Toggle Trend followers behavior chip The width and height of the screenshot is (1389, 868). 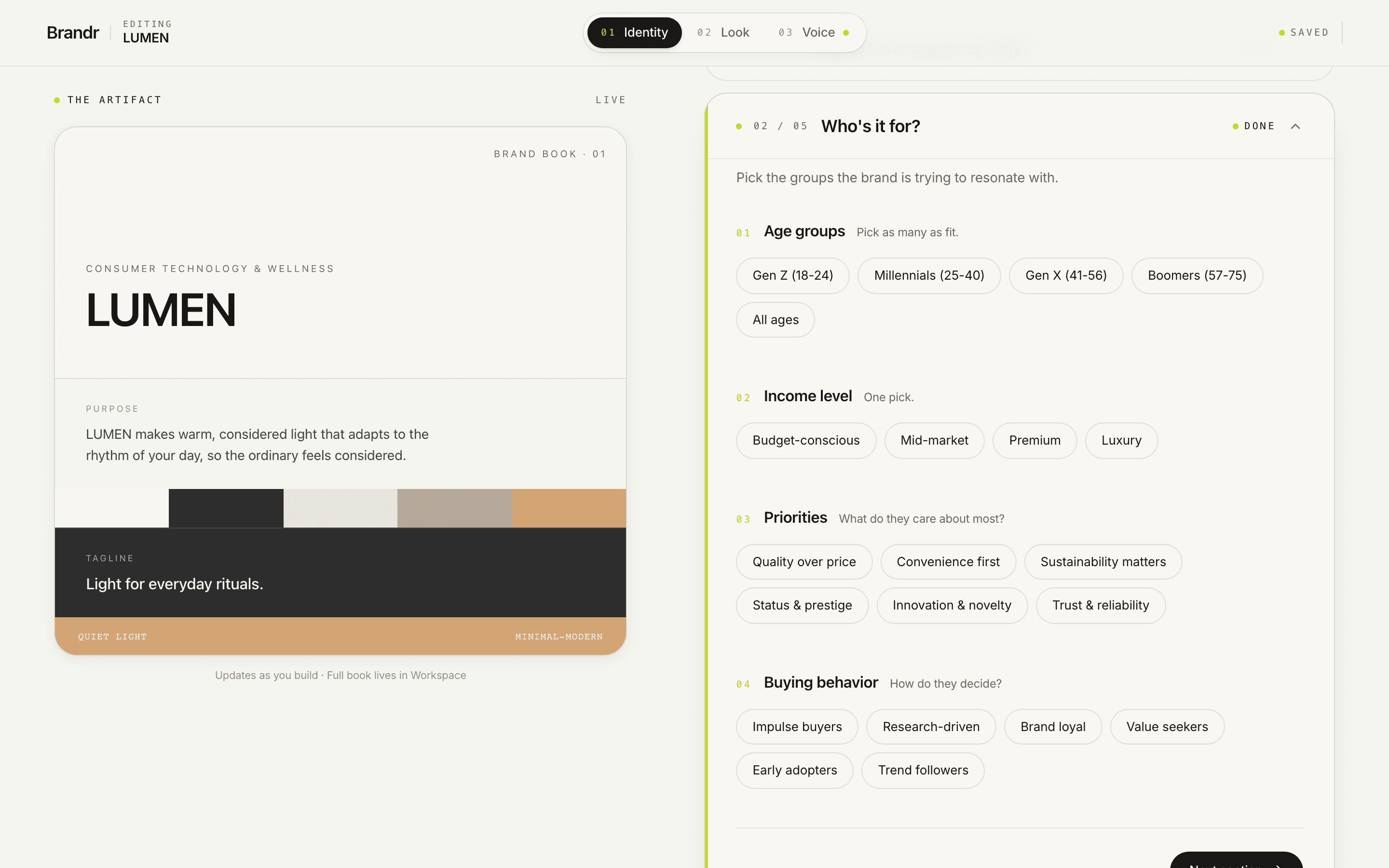coord(923,771)
